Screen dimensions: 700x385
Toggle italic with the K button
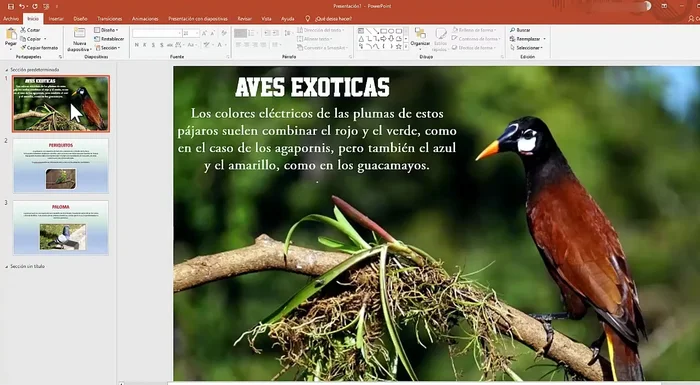145,45
